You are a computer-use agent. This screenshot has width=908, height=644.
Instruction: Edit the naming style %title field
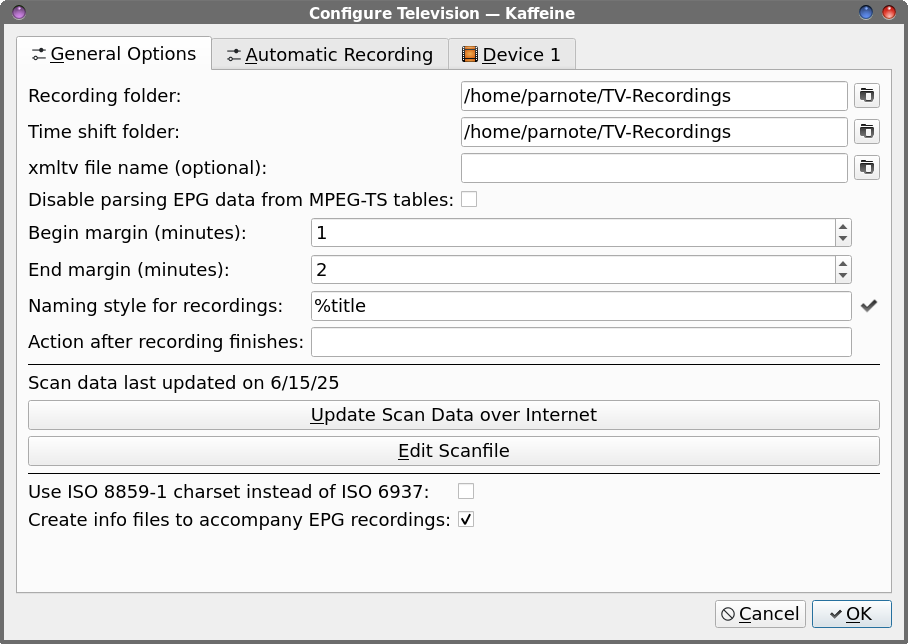pos(581,306)
